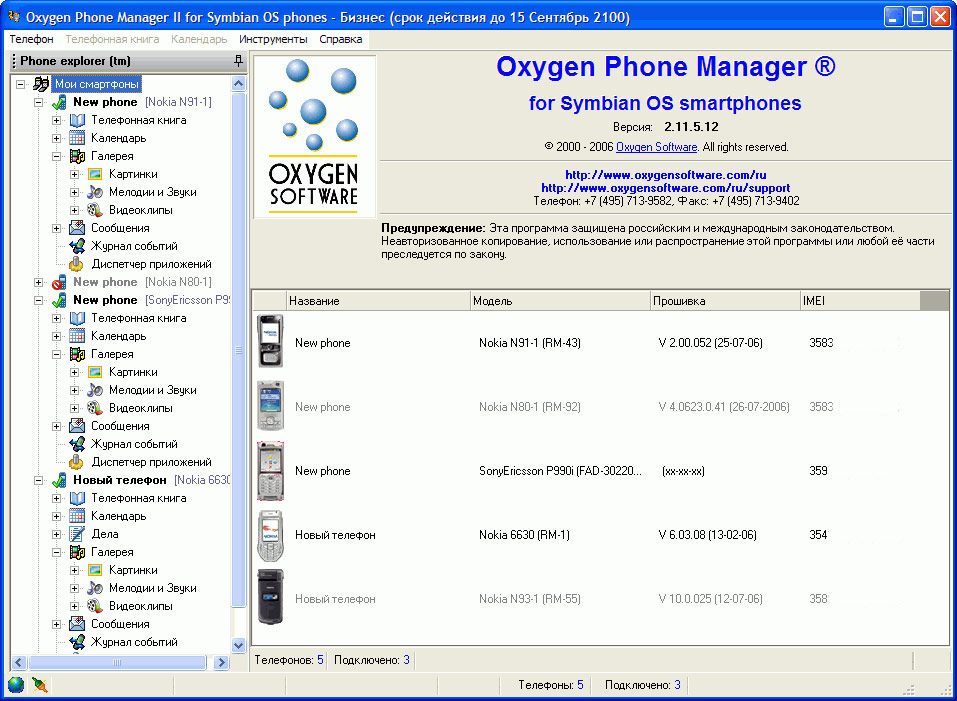Click the Nokia N91-1 connected phone icon

coord(59,102)
